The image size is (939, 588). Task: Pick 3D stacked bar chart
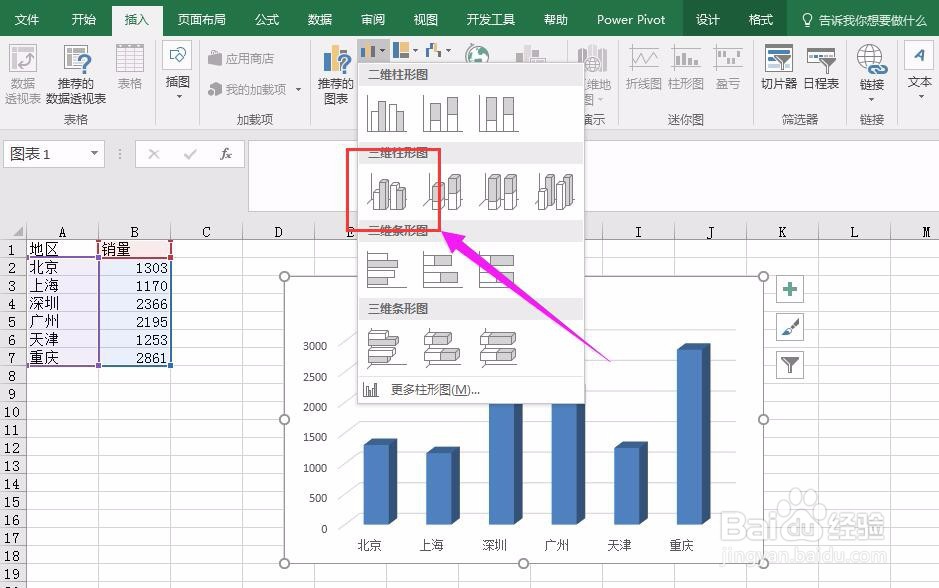point(442,348)
